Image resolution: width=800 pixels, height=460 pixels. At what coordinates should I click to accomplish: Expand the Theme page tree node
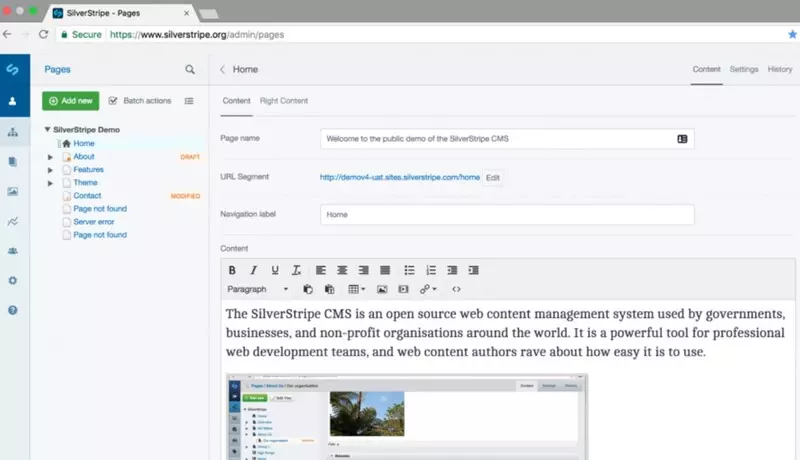tap(50, 183)
